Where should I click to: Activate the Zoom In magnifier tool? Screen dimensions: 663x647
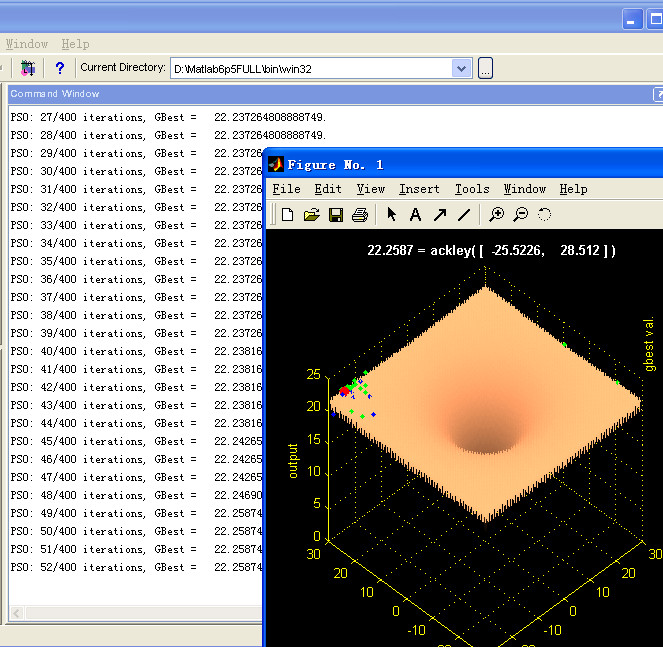pyautogui.click(x=496, y=214)
